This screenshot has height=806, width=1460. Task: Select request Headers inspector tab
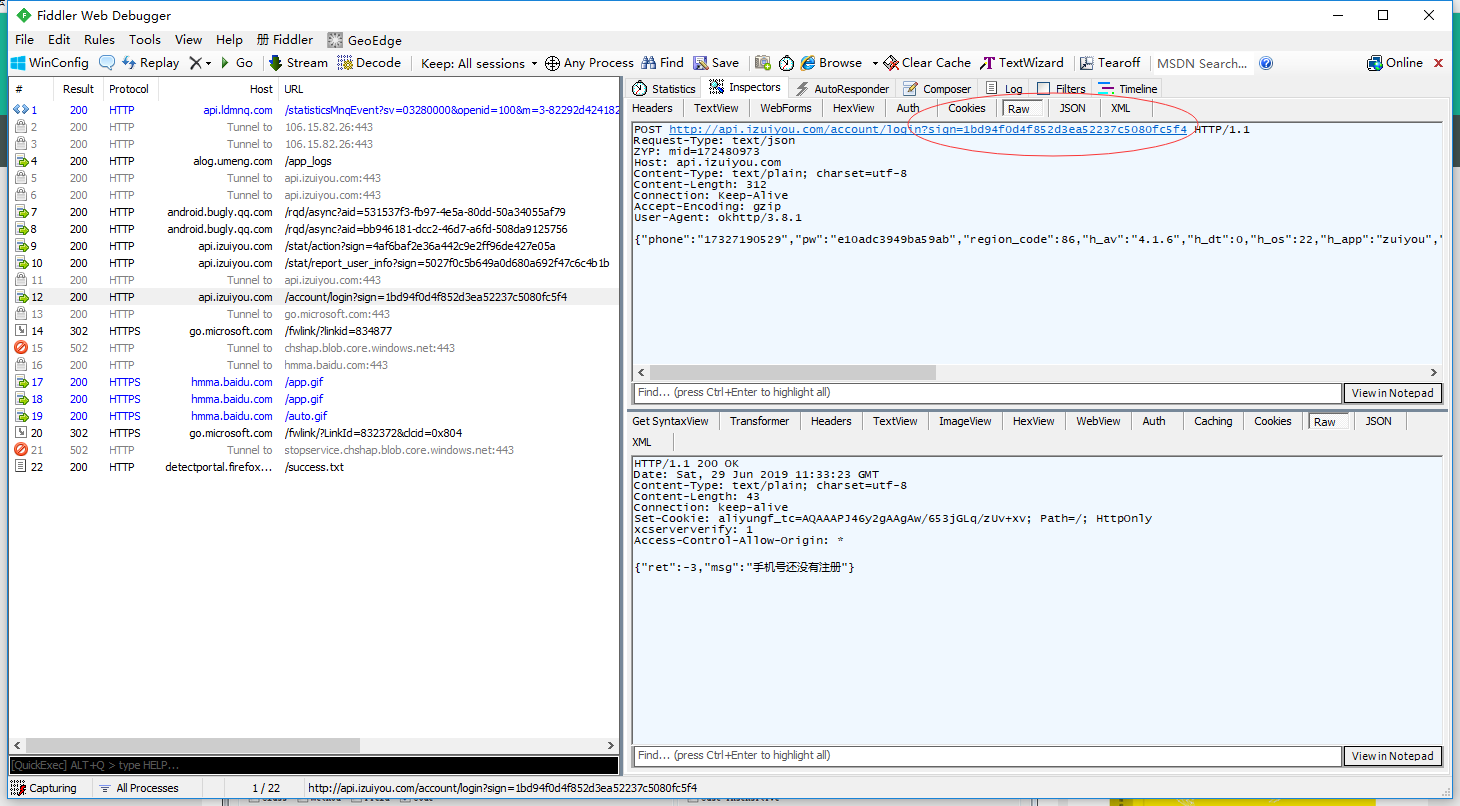pyautogui.click(x=653, y=108)
